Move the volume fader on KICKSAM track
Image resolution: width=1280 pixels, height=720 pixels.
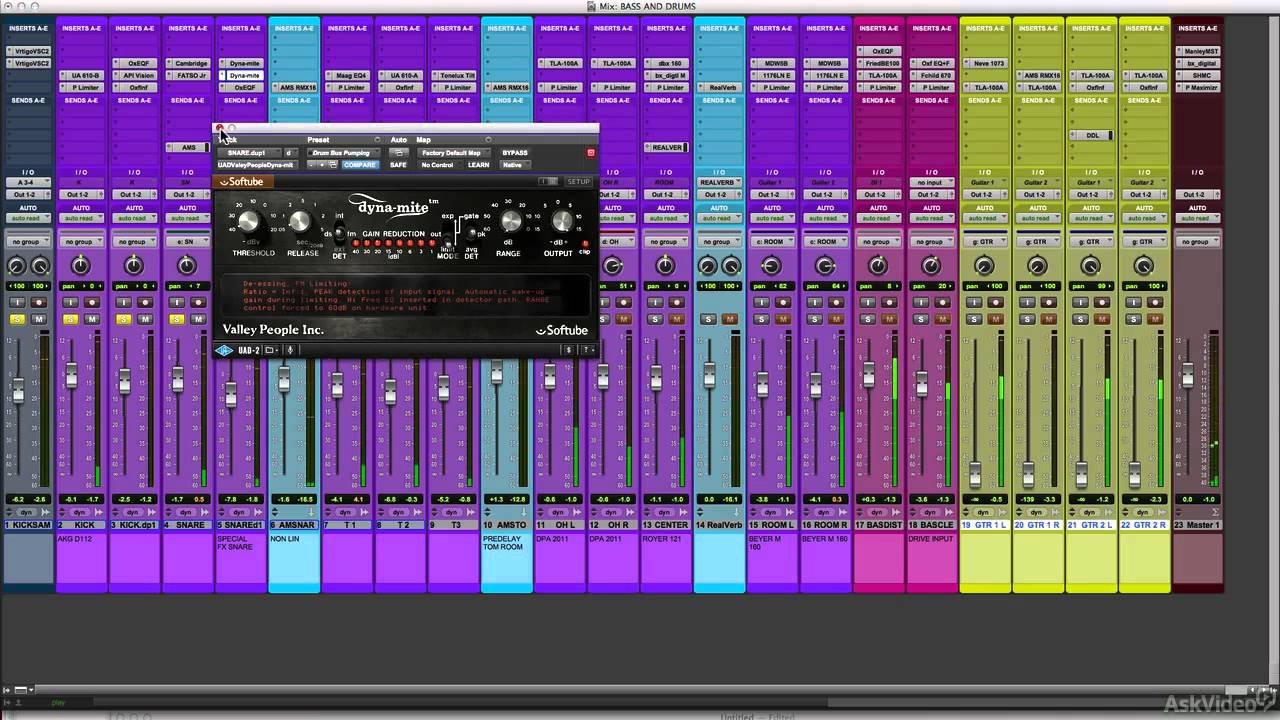pos(18,391)
